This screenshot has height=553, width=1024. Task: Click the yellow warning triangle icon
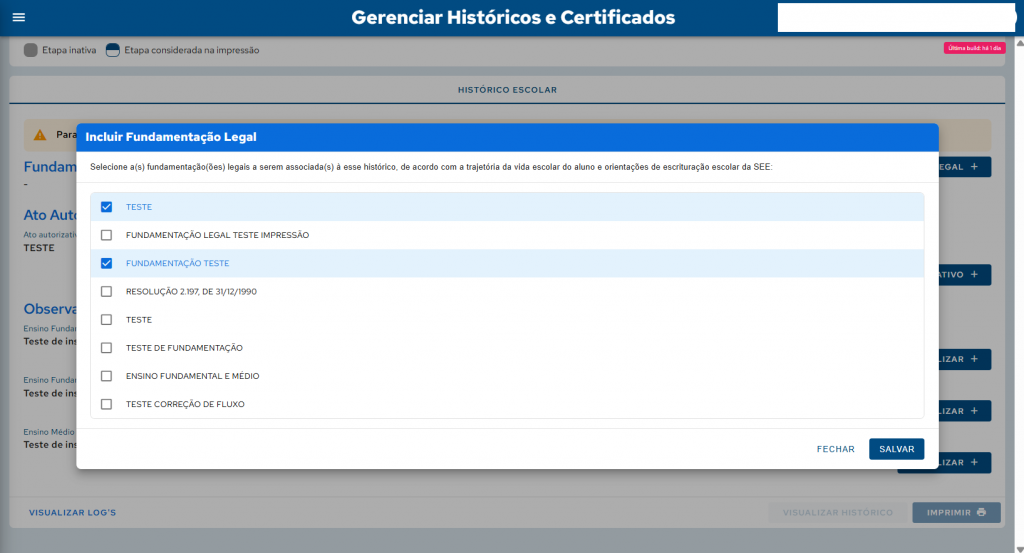(40, 135)
